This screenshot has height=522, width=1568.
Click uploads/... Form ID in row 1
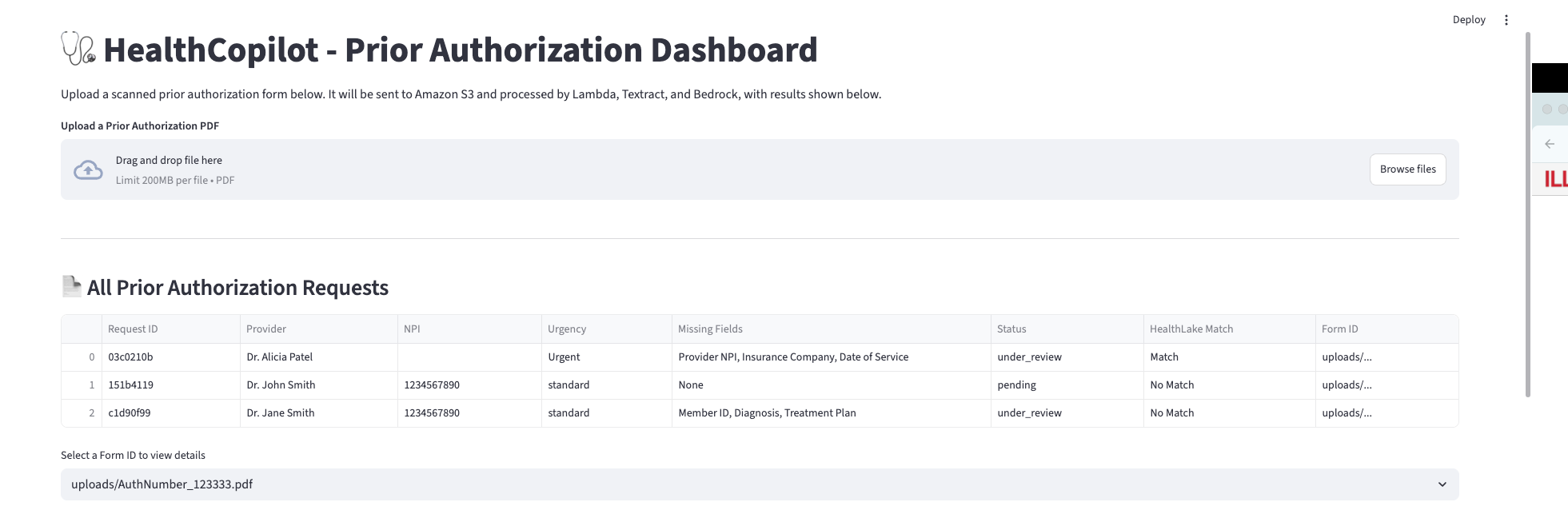click(1387, 385)
